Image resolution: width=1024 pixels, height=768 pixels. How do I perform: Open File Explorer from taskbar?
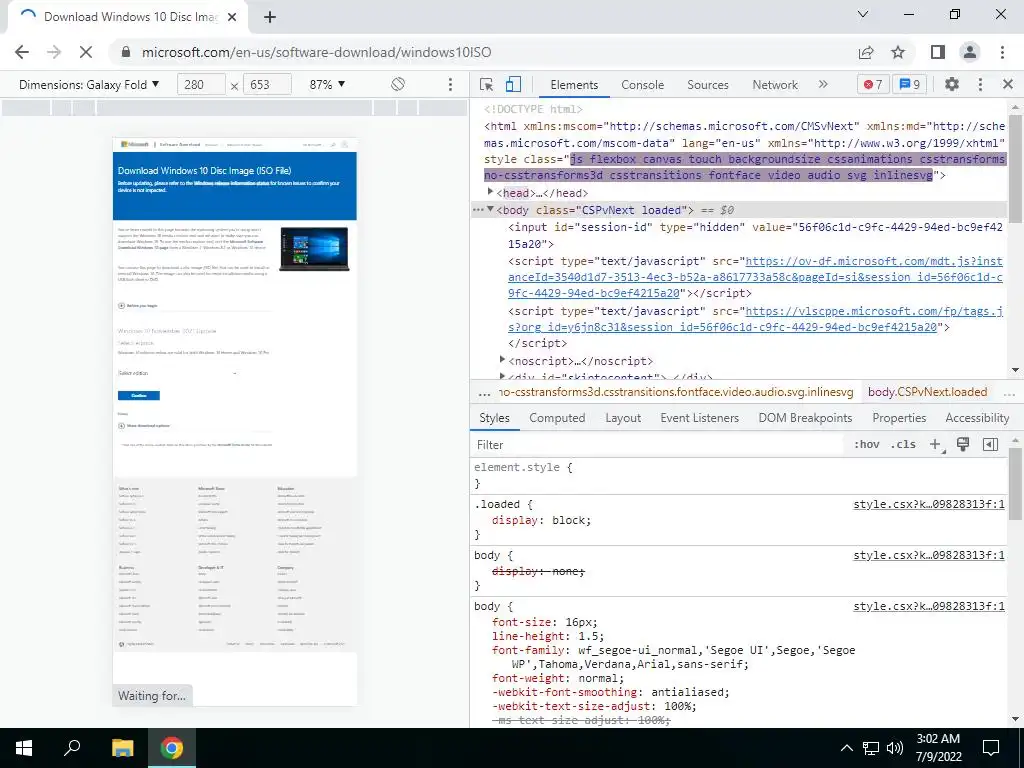click(x=122, y=748)
